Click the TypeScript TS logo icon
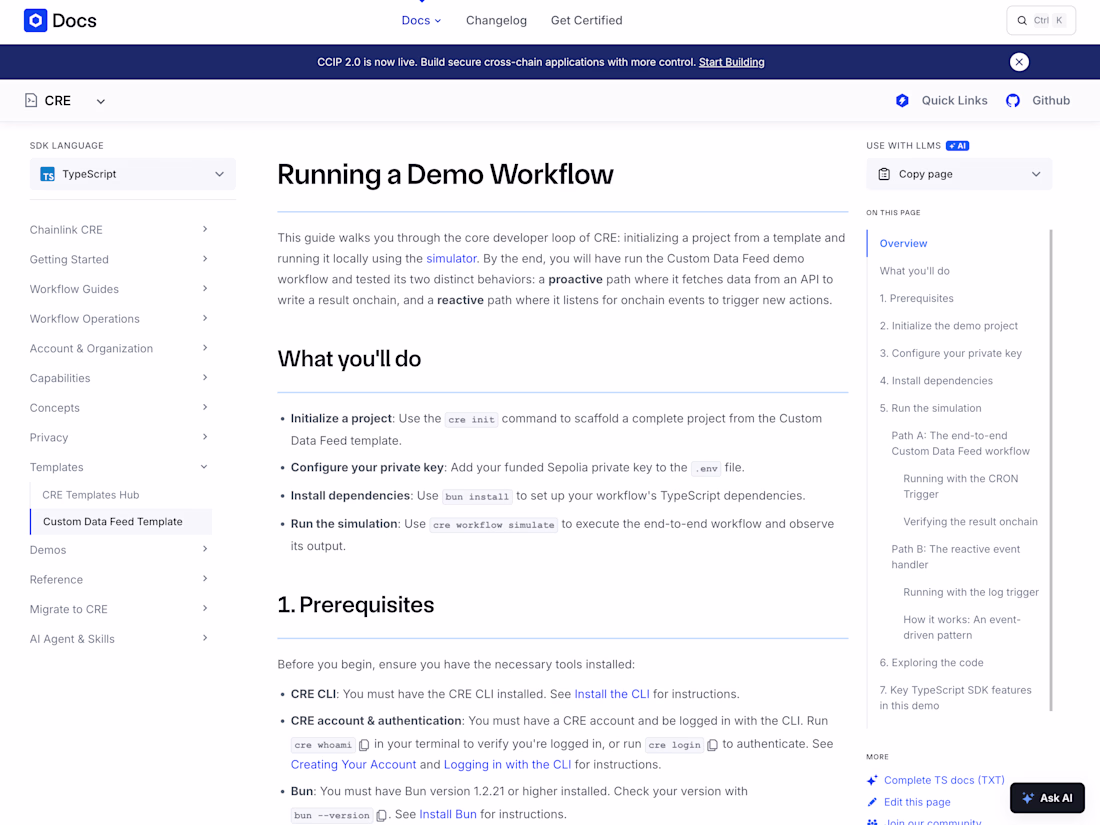The width and height of the screenshot is (1100, 825). point(48,174)
